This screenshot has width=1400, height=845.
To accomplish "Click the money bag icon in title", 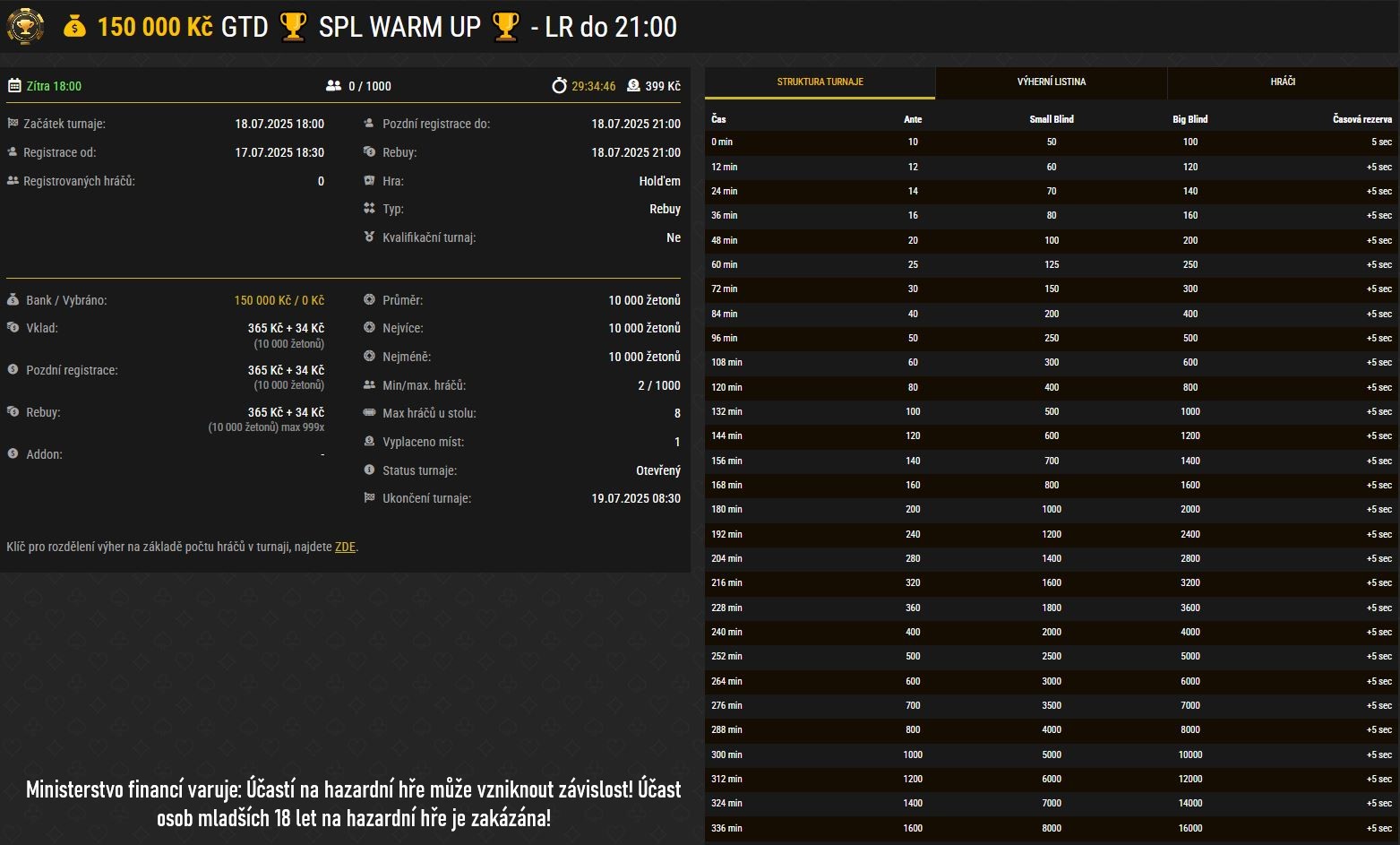I will tap(74, 27).
